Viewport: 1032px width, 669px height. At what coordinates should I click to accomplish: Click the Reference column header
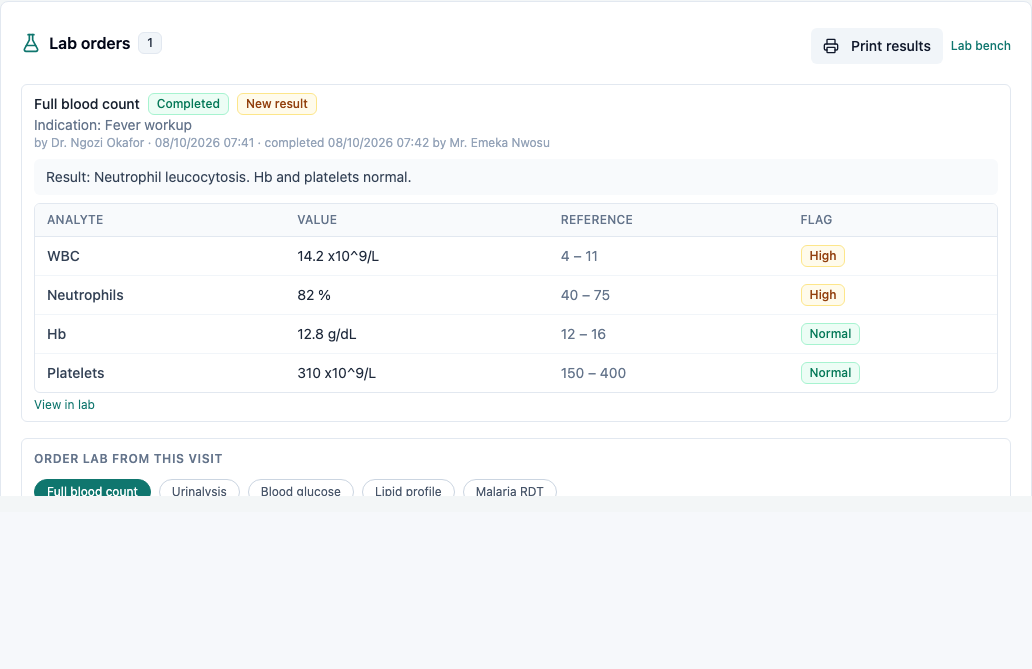(x=597, y=220)
